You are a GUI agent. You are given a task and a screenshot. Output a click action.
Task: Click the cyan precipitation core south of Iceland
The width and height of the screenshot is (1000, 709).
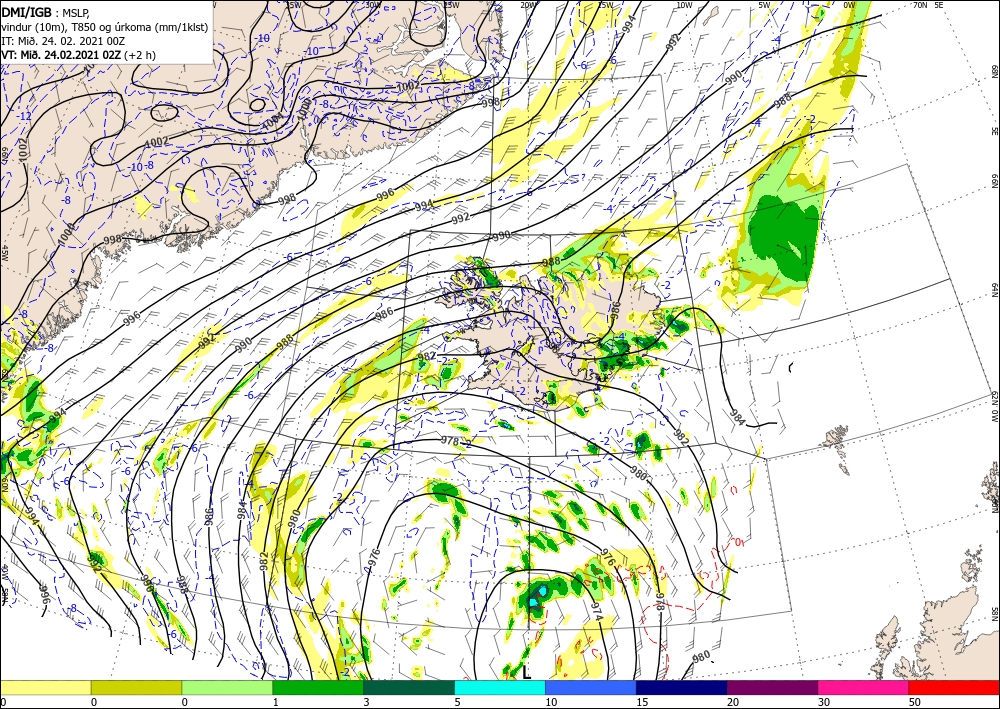point(538,596)
